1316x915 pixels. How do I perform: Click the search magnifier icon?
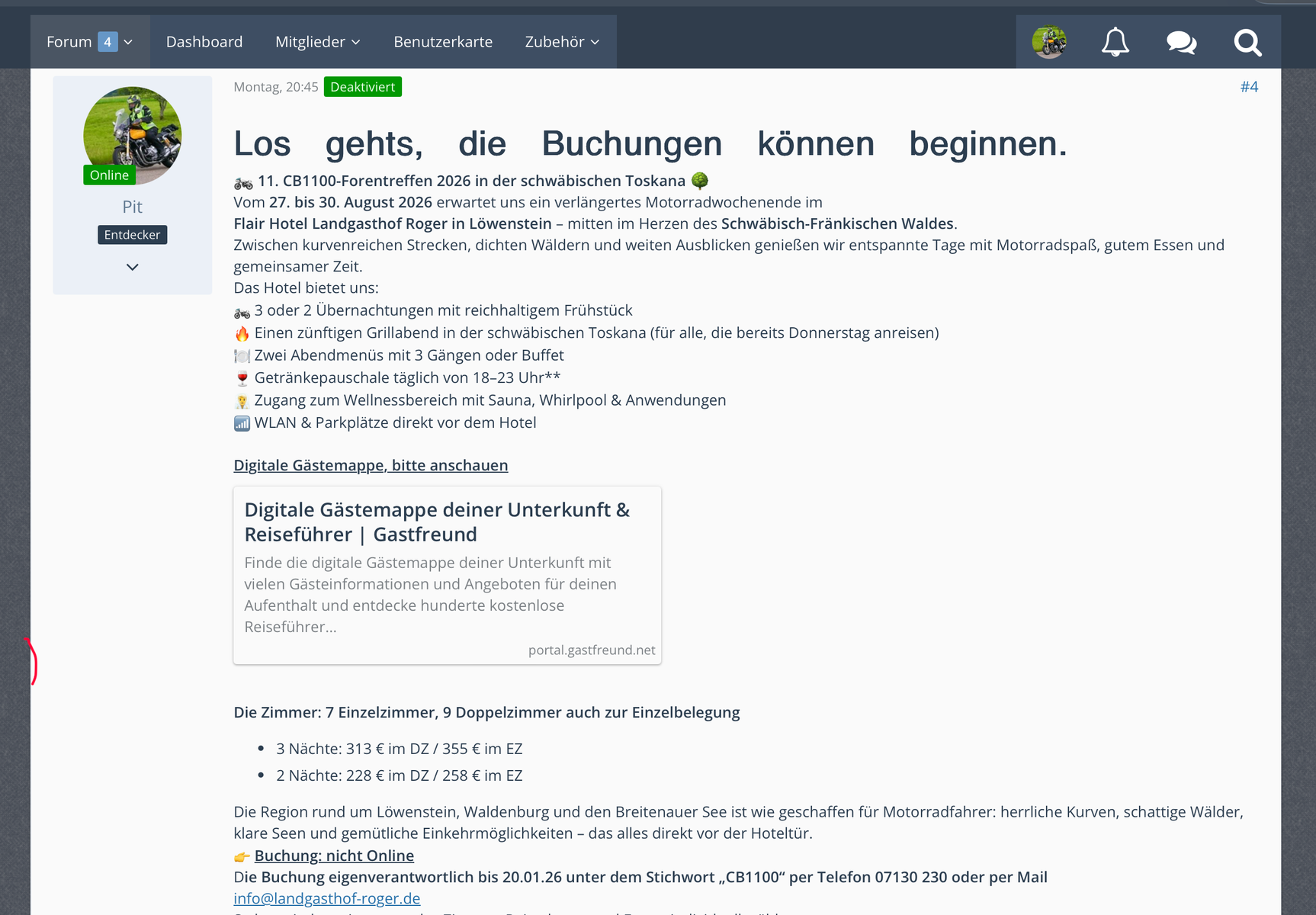point(1247,42)
